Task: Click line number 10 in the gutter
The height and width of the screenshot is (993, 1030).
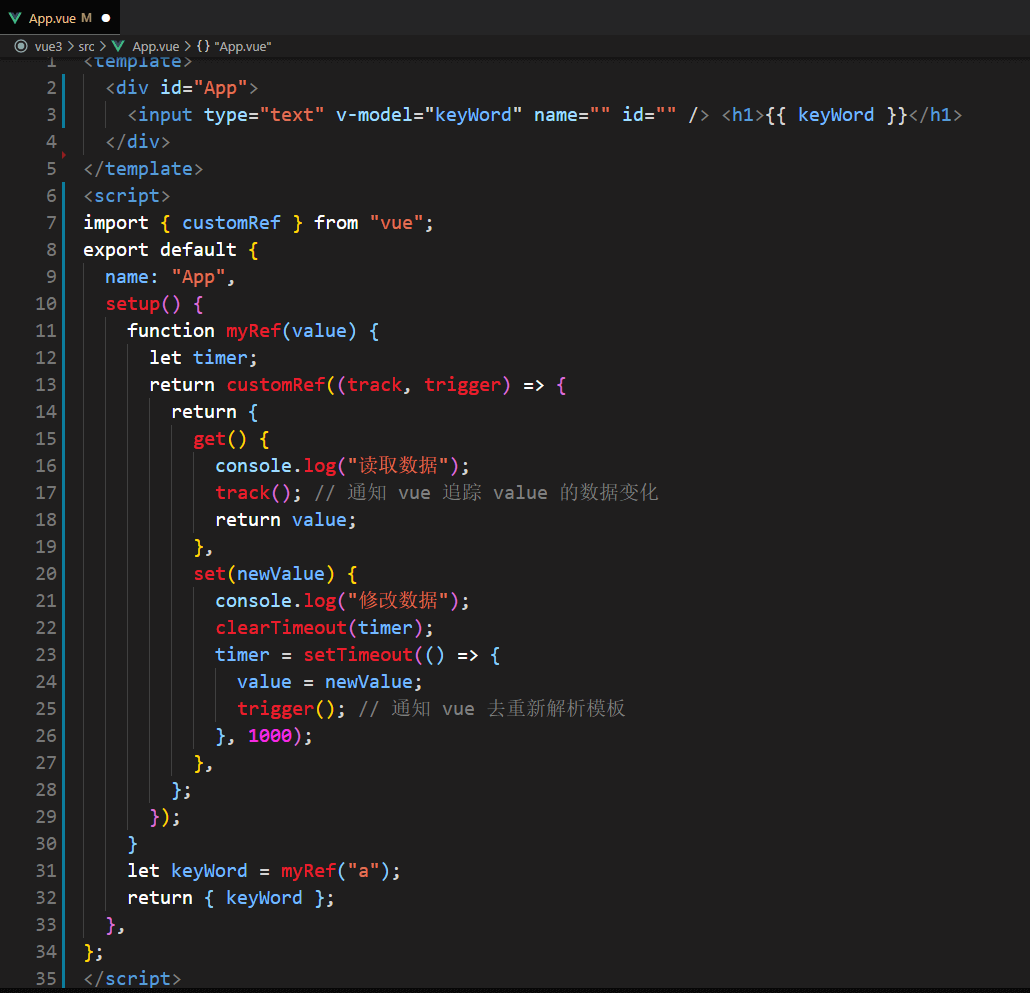Action: click(46, 304)
